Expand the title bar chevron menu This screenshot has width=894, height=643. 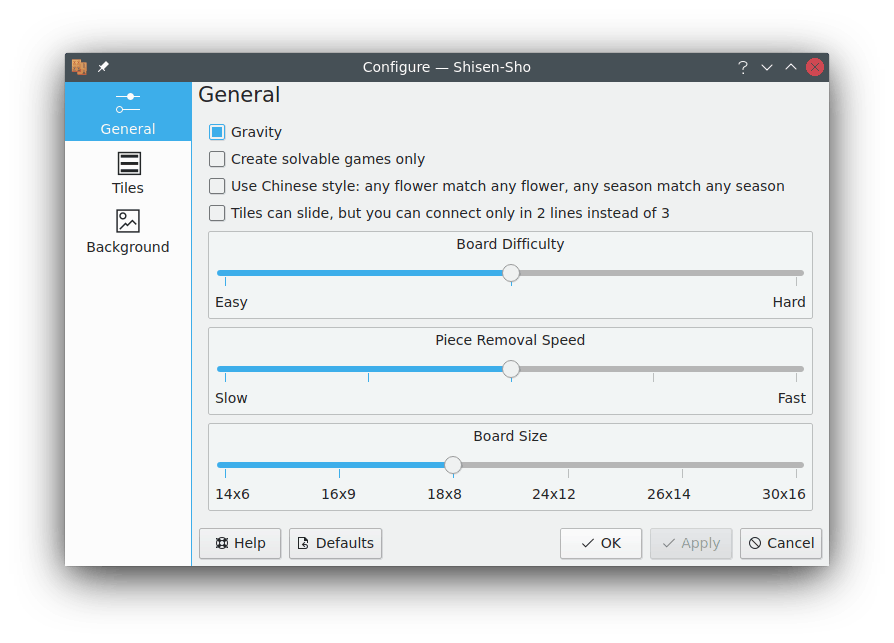(766, 67)
